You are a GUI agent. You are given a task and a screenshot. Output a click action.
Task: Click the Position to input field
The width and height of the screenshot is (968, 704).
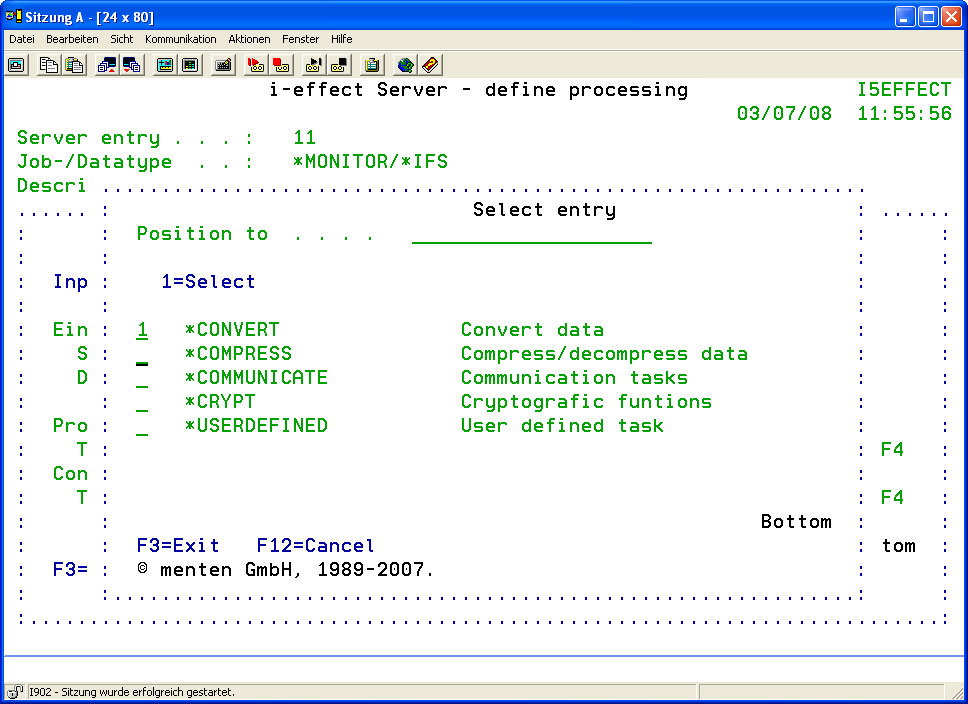[531, 234]
